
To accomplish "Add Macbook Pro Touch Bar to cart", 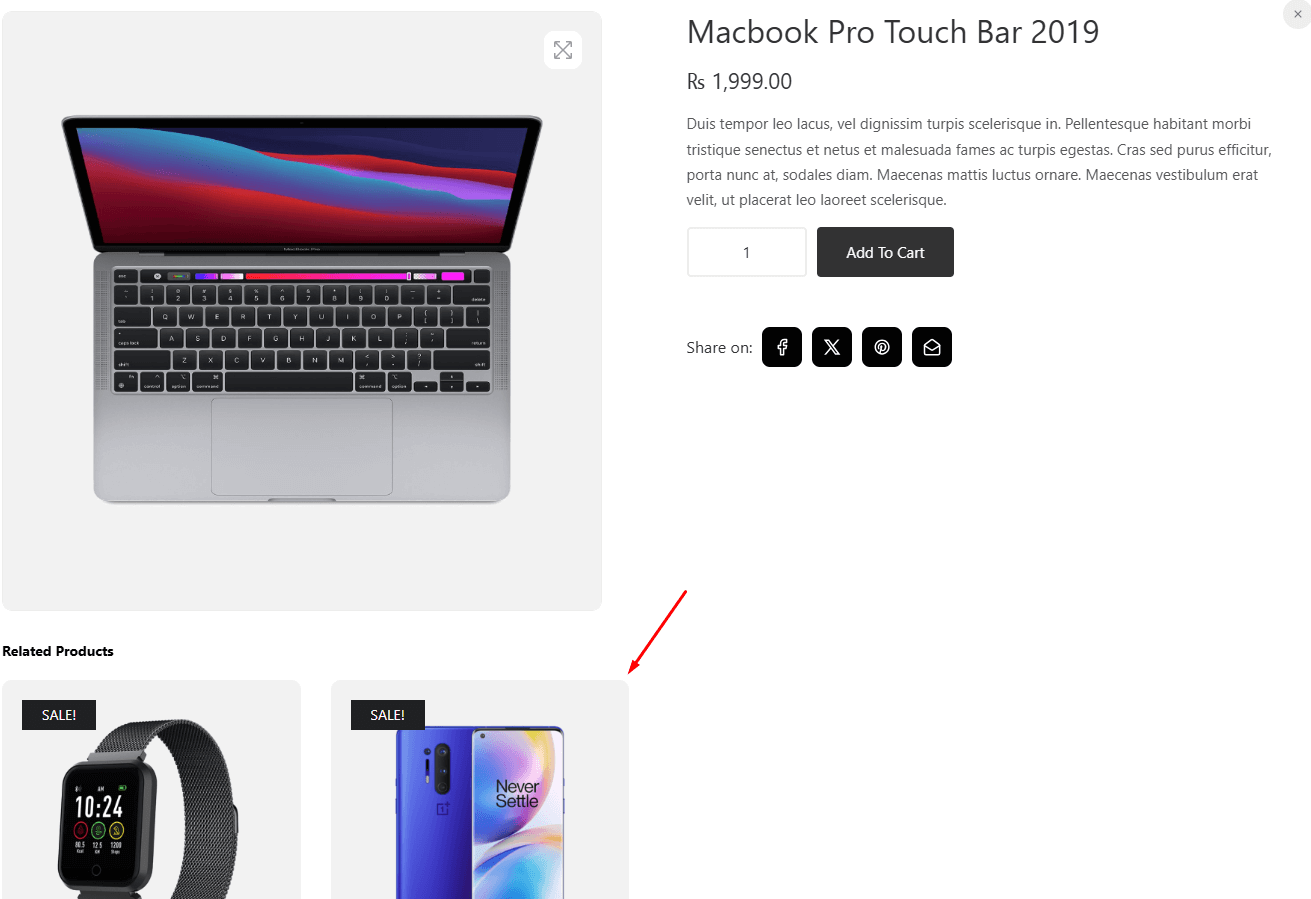I will click(884, 252).
